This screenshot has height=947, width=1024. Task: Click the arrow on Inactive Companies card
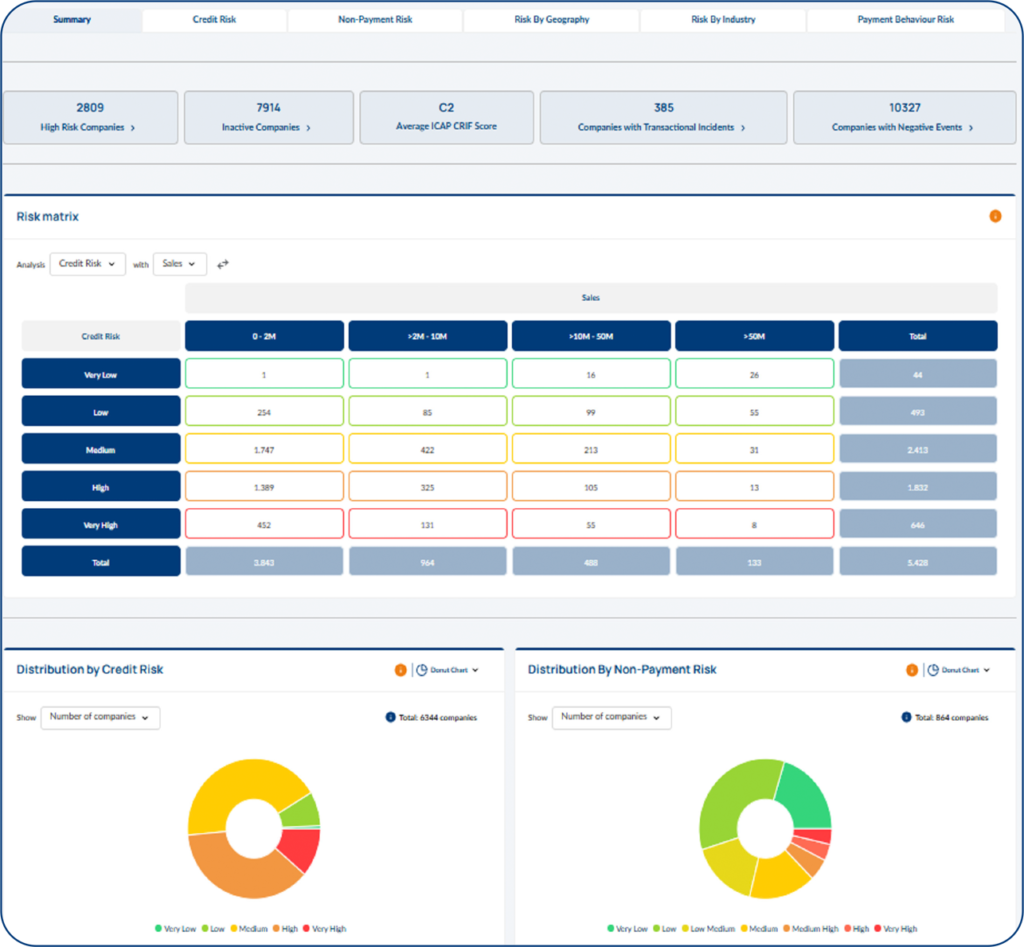tap(308, 128)
